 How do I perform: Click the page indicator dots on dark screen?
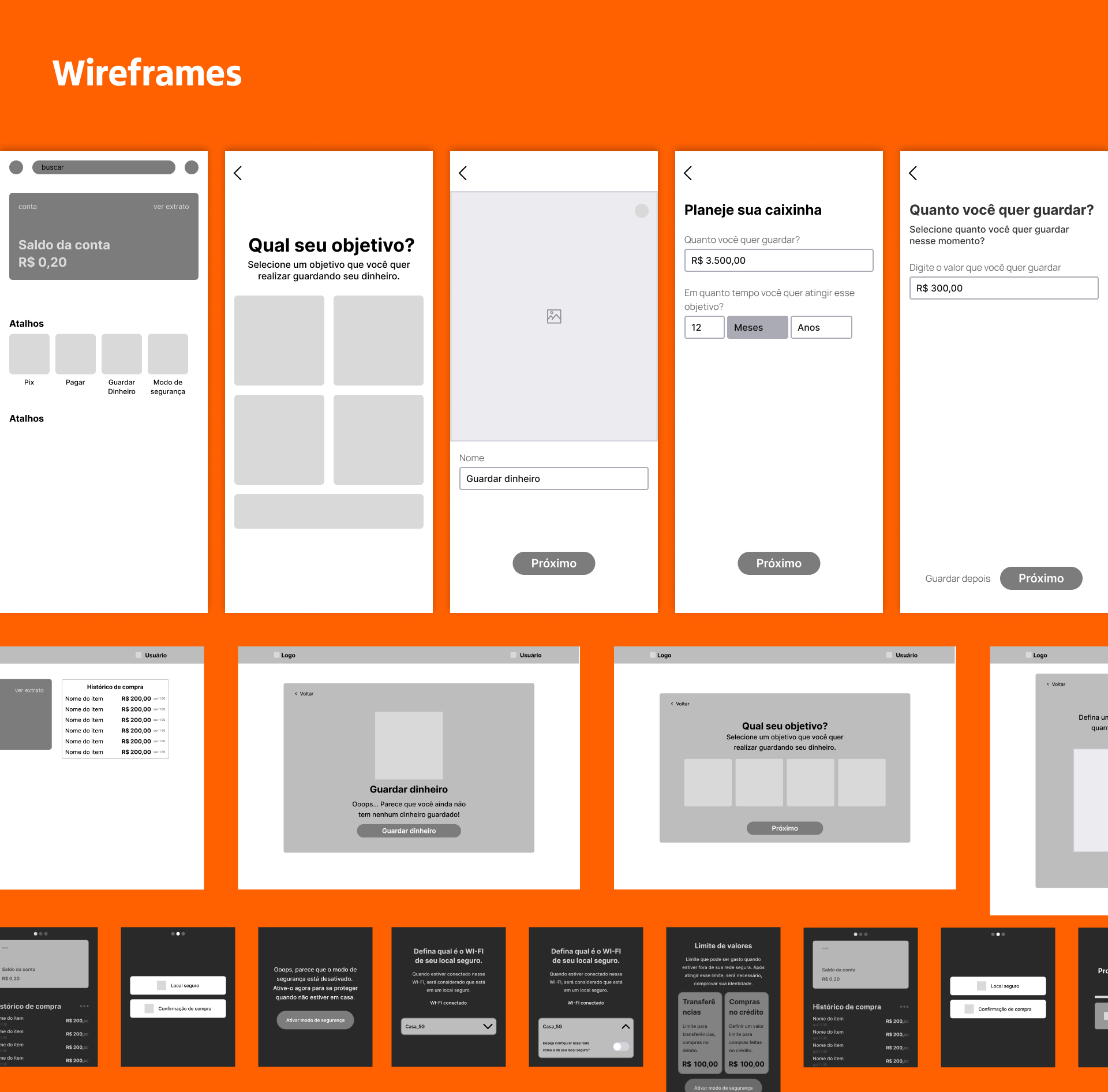click(178, 933)
